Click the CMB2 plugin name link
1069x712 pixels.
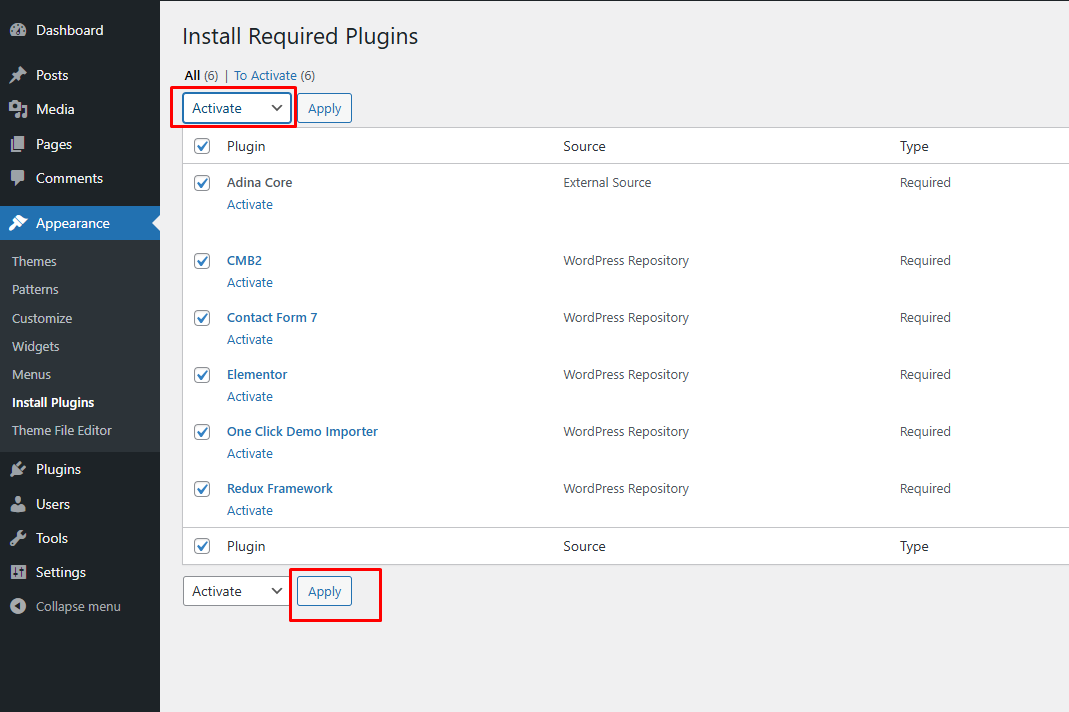pyautogui.click(x=244, y=261)
